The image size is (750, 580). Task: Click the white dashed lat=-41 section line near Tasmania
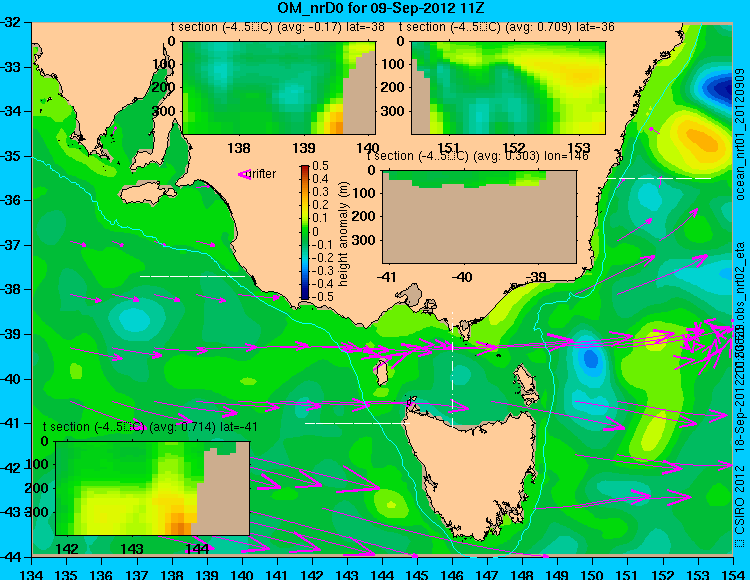pyautogui.click(x=357, y=423)
